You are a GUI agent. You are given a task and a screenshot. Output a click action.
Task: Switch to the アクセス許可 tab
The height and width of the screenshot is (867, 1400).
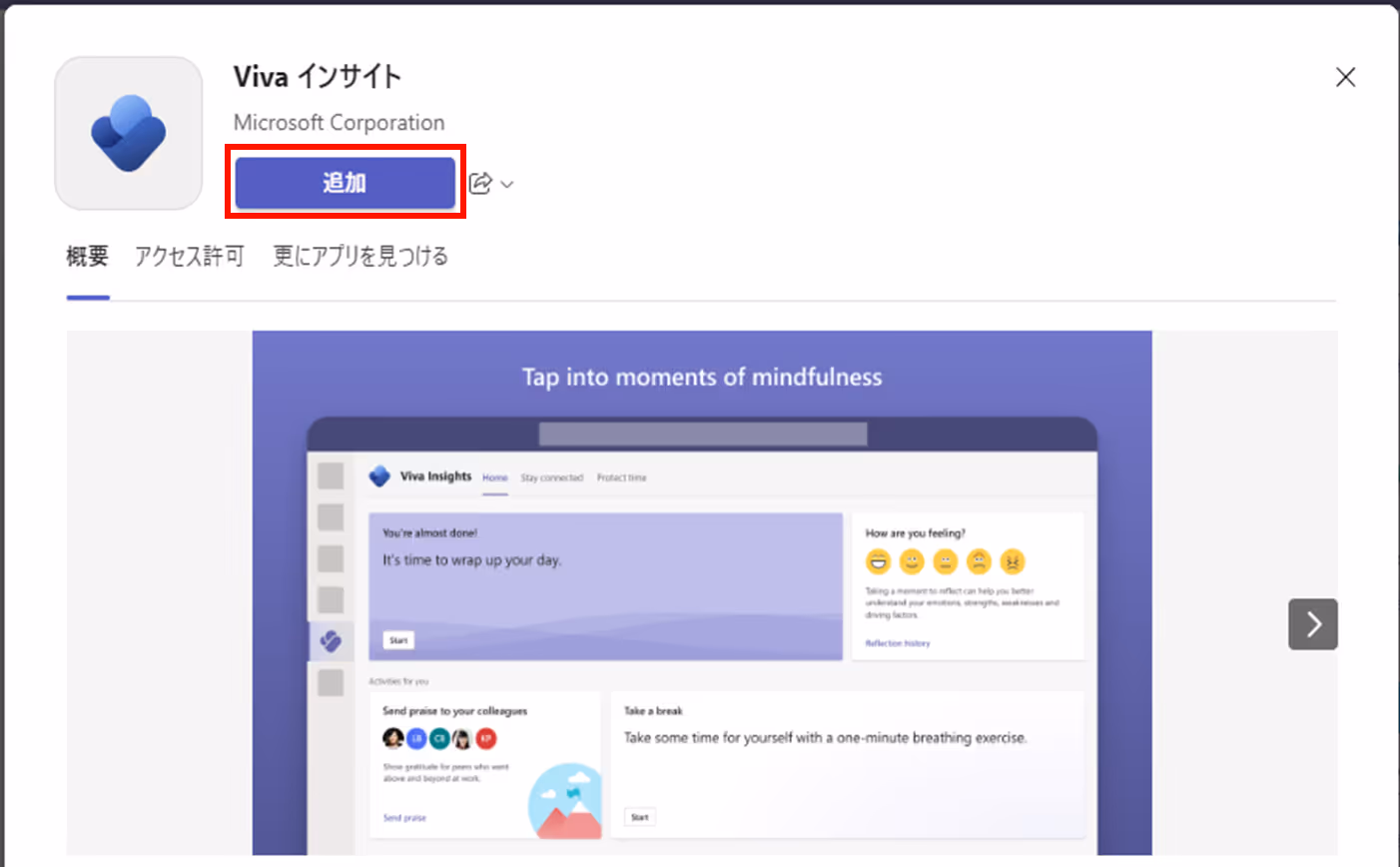[x=190, y=257]
